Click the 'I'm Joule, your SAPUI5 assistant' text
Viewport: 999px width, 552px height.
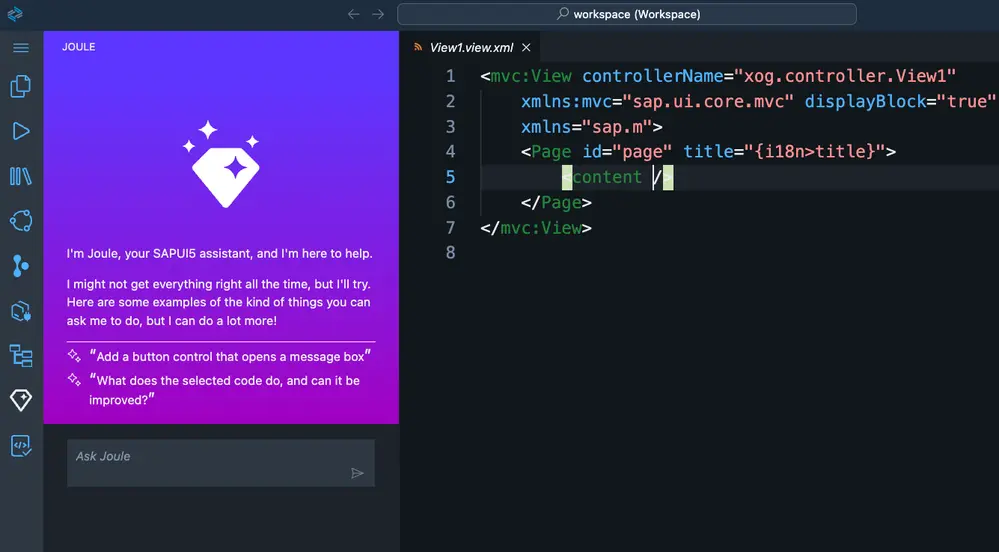click(220, 253)
